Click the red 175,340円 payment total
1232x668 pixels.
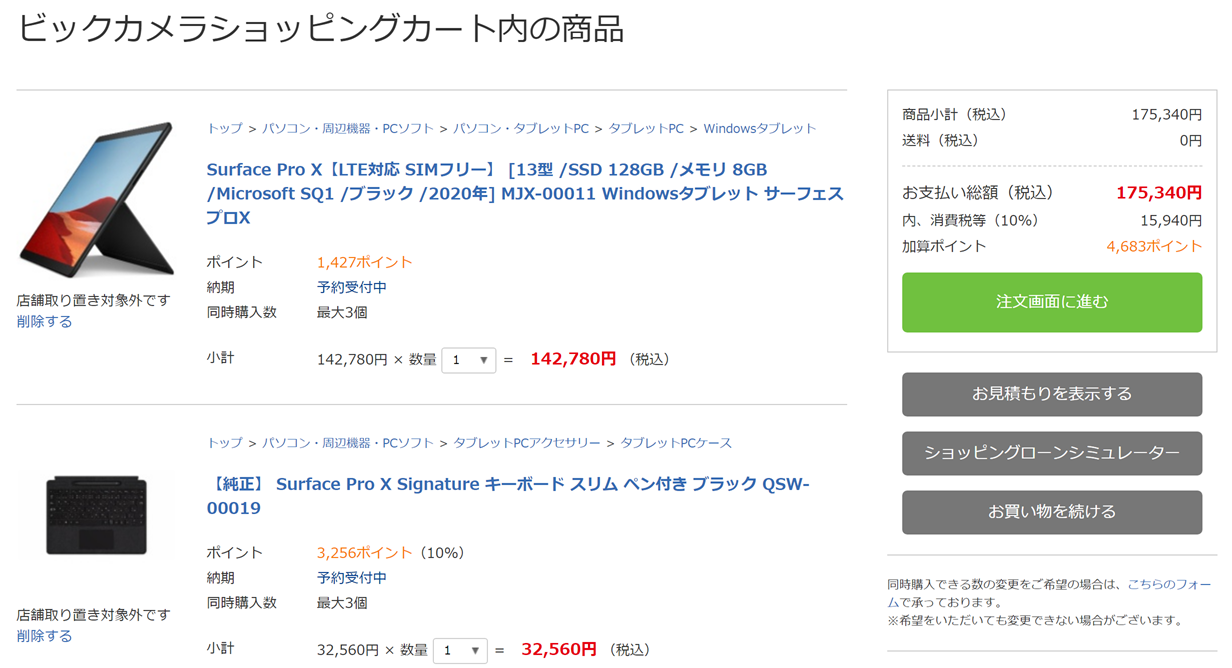pyautogui.click(x=1159, y=192)
